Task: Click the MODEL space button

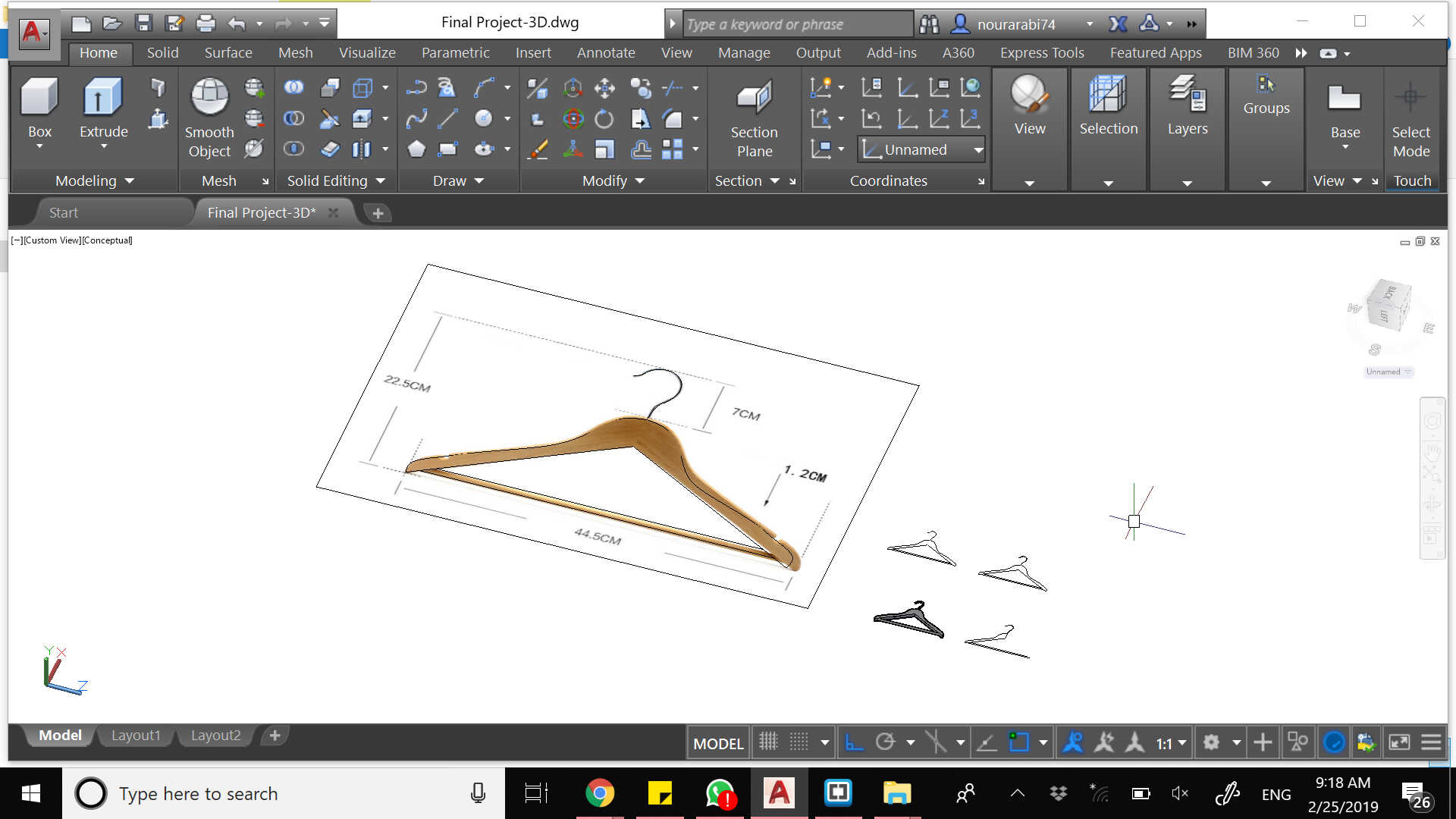Action: pos(717,743)
